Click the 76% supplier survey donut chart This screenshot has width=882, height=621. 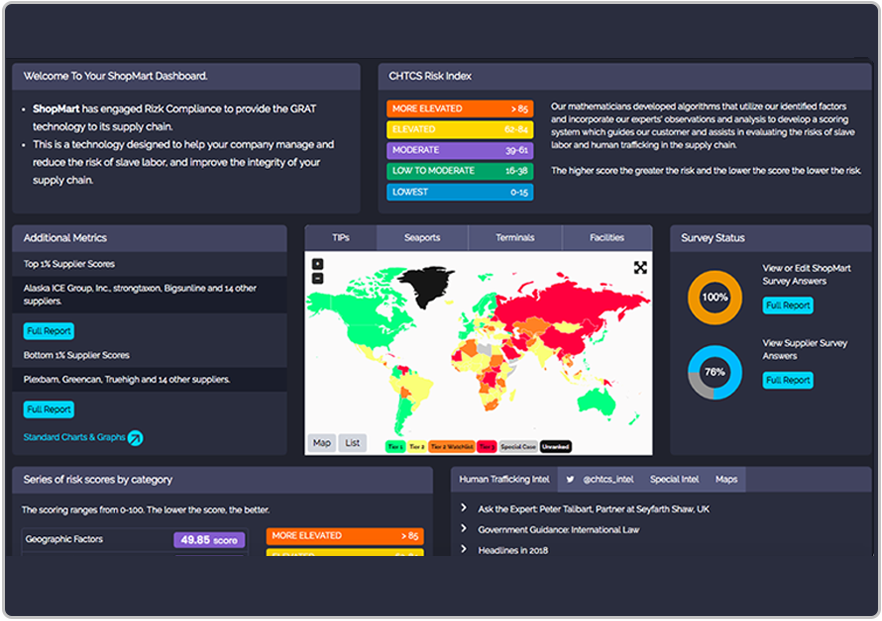tap(714, 372)
